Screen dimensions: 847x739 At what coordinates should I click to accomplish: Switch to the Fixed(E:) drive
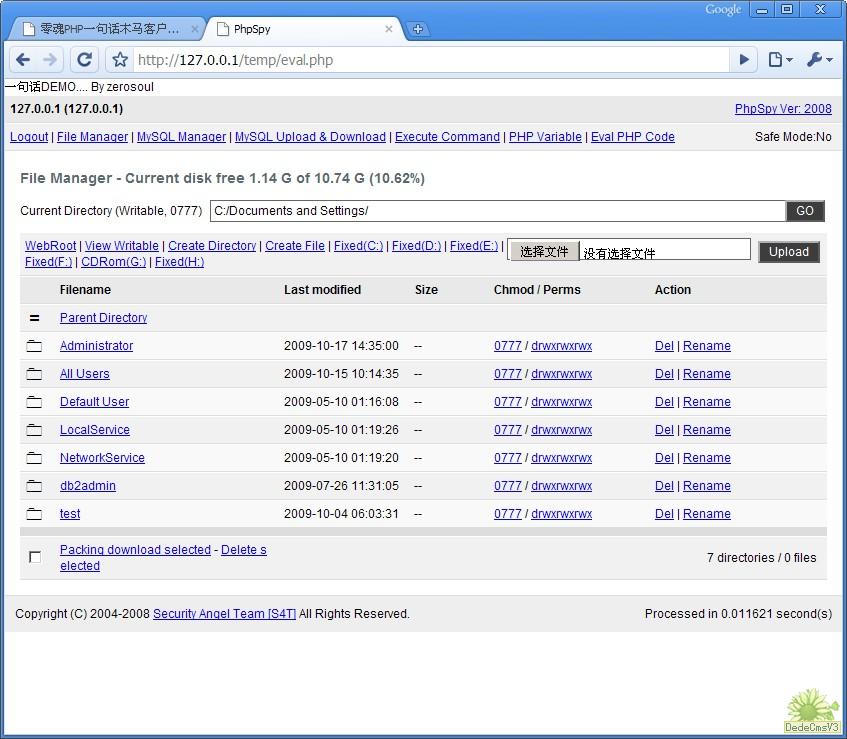click(x=474, y=246)
